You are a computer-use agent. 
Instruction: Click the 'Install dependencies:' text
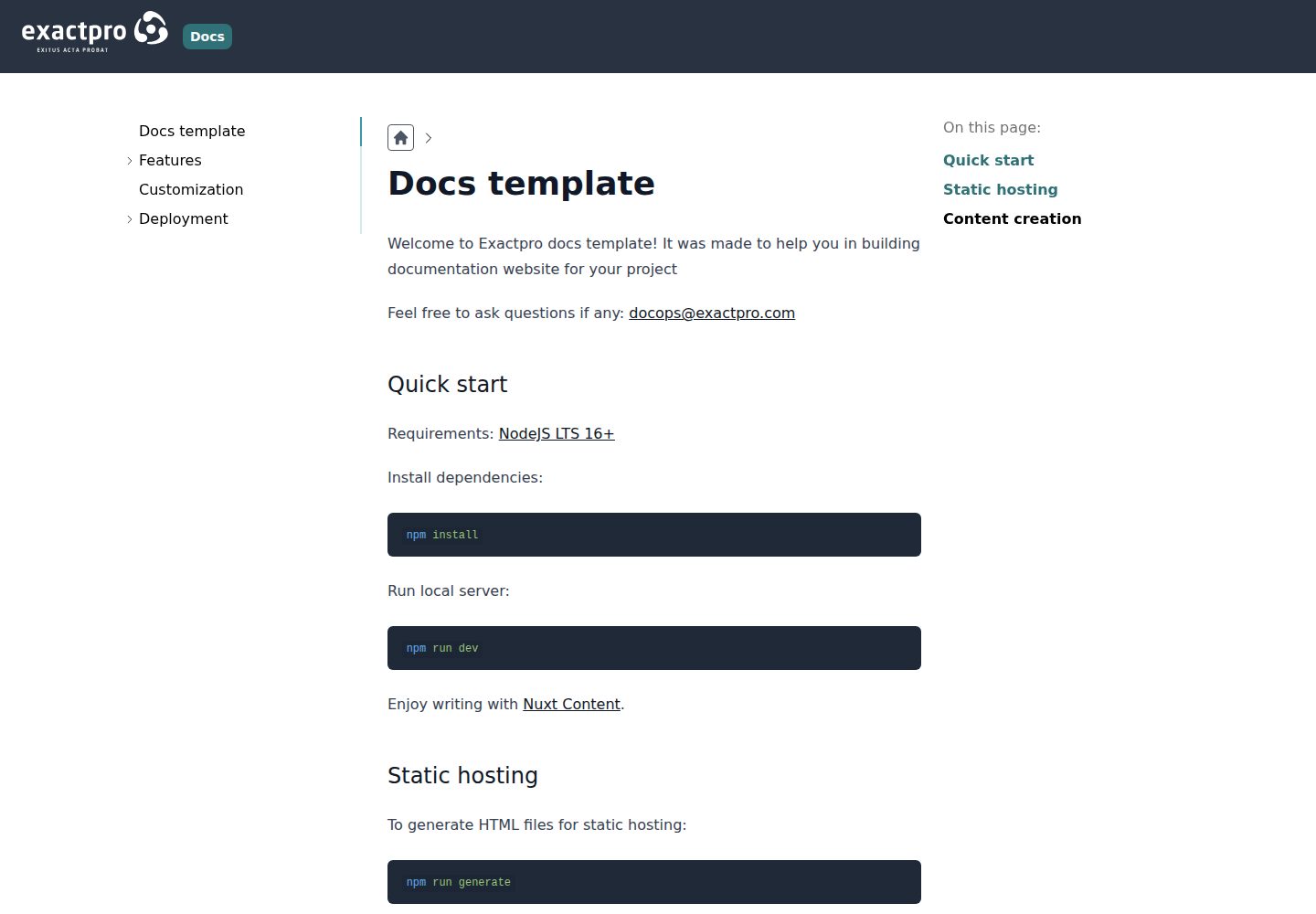point(465,477)
